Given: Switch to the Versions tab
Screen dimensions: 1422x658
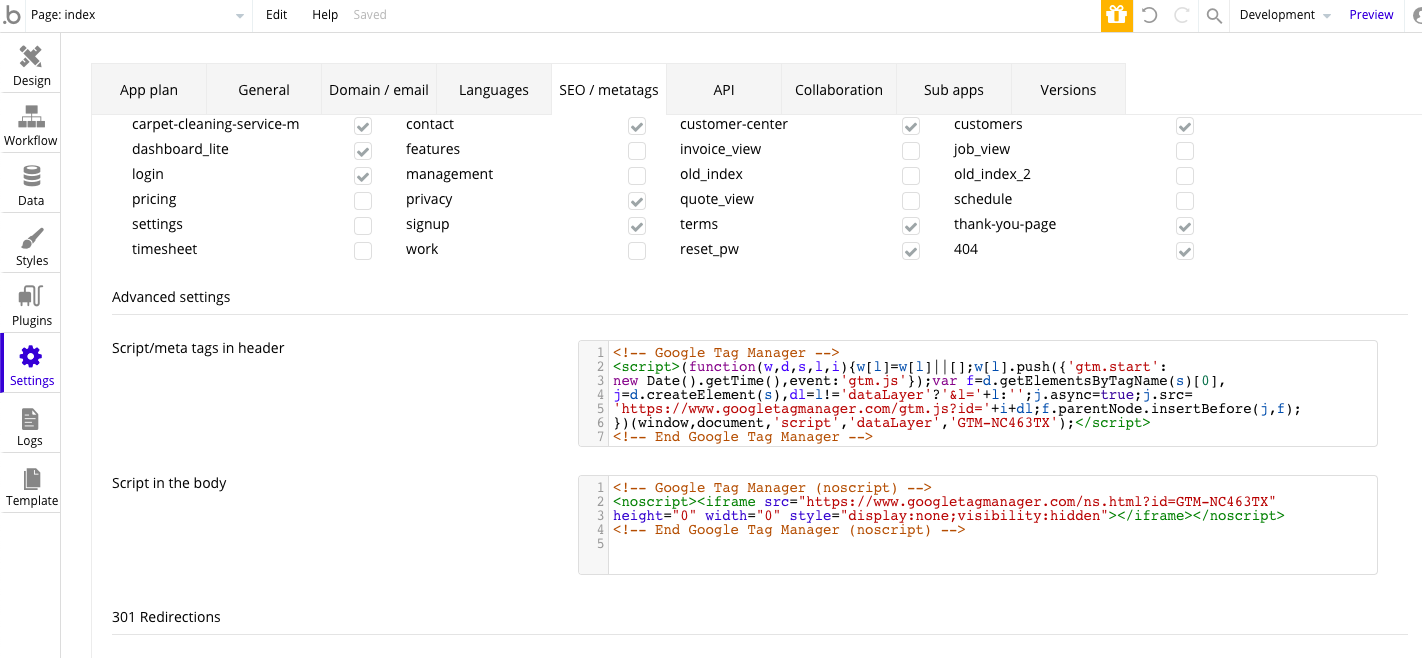Looking at the screenshot, I should point(1068,90).
